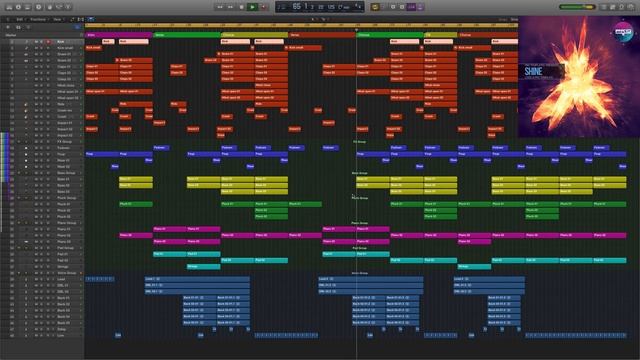Select the Fadown track header
This screenshot has height=360, width=640.
(42, 148)
